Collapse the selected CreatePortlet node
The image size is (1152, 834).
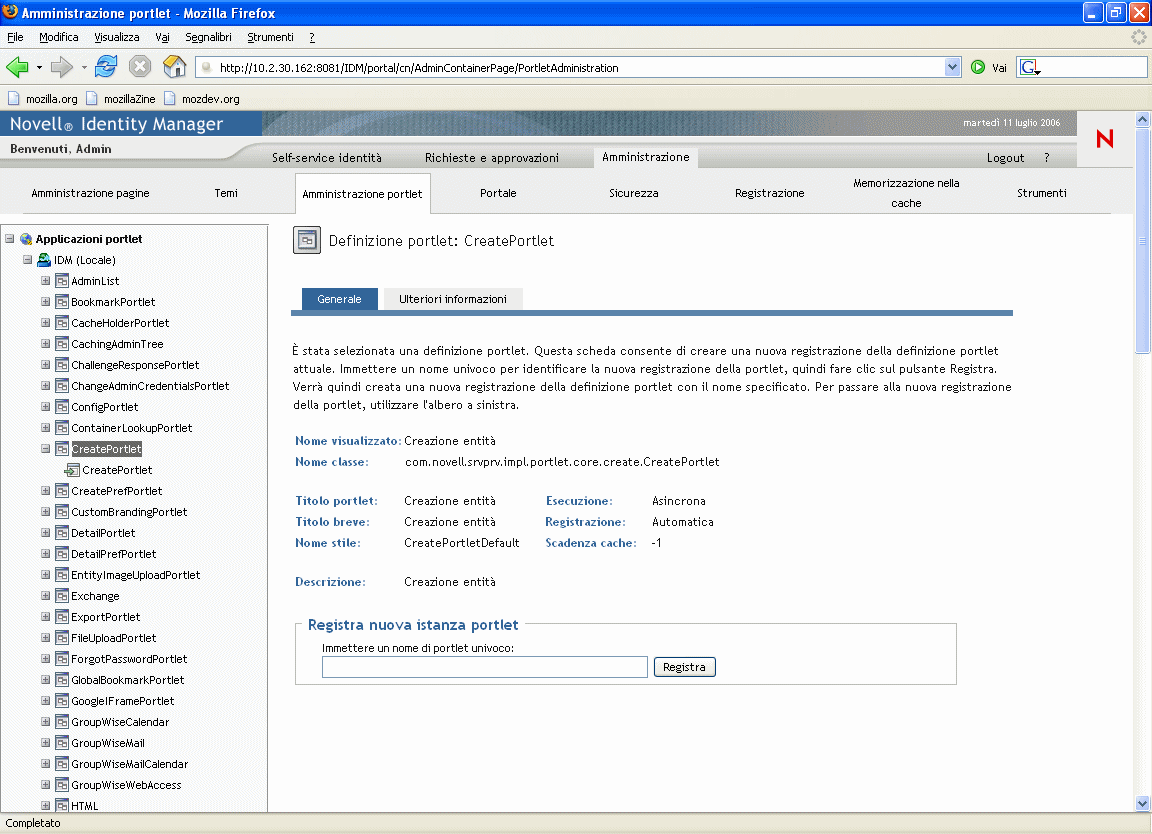coord(46,449)
